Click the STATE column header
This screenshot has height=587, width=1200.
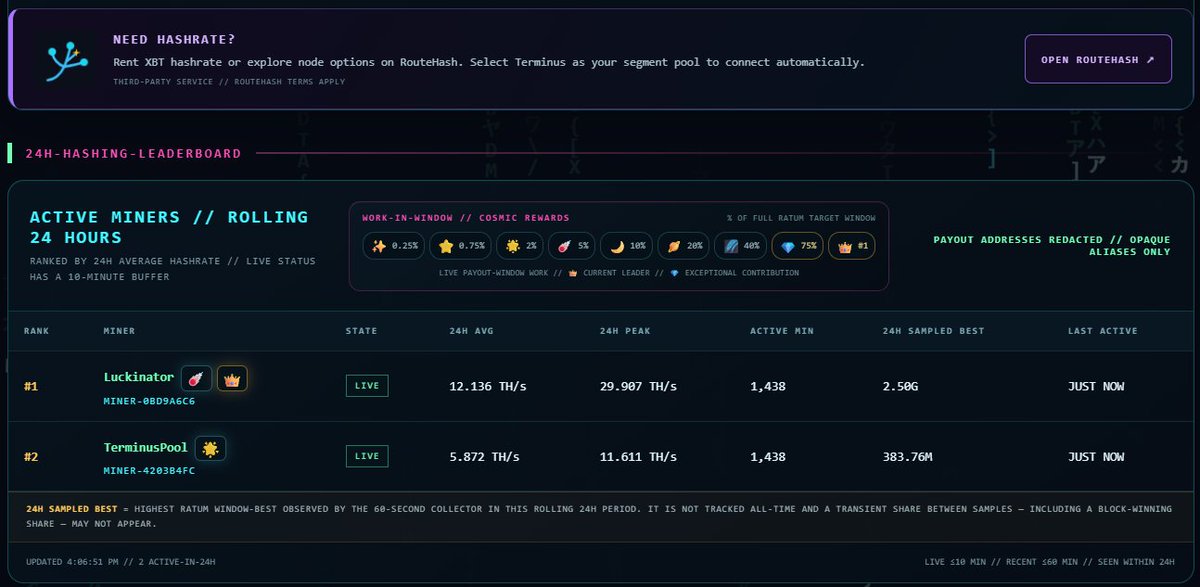pos(361,330)
